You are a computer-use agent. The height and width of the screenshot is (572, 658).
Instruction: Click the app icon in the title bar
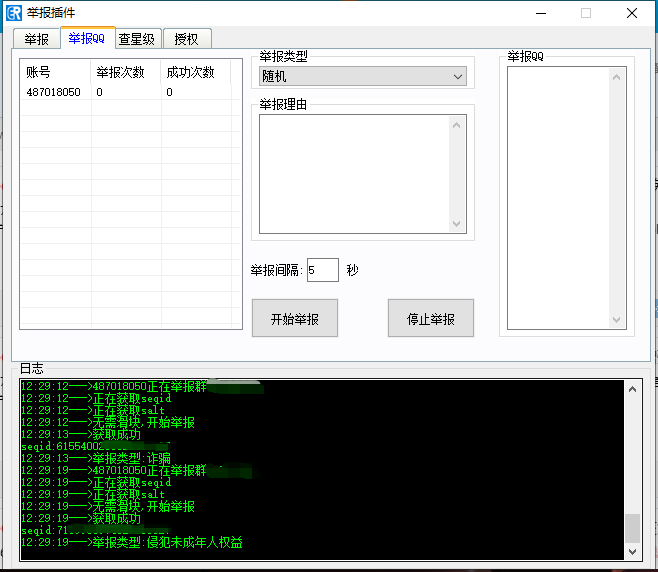(x=14, y=13)
